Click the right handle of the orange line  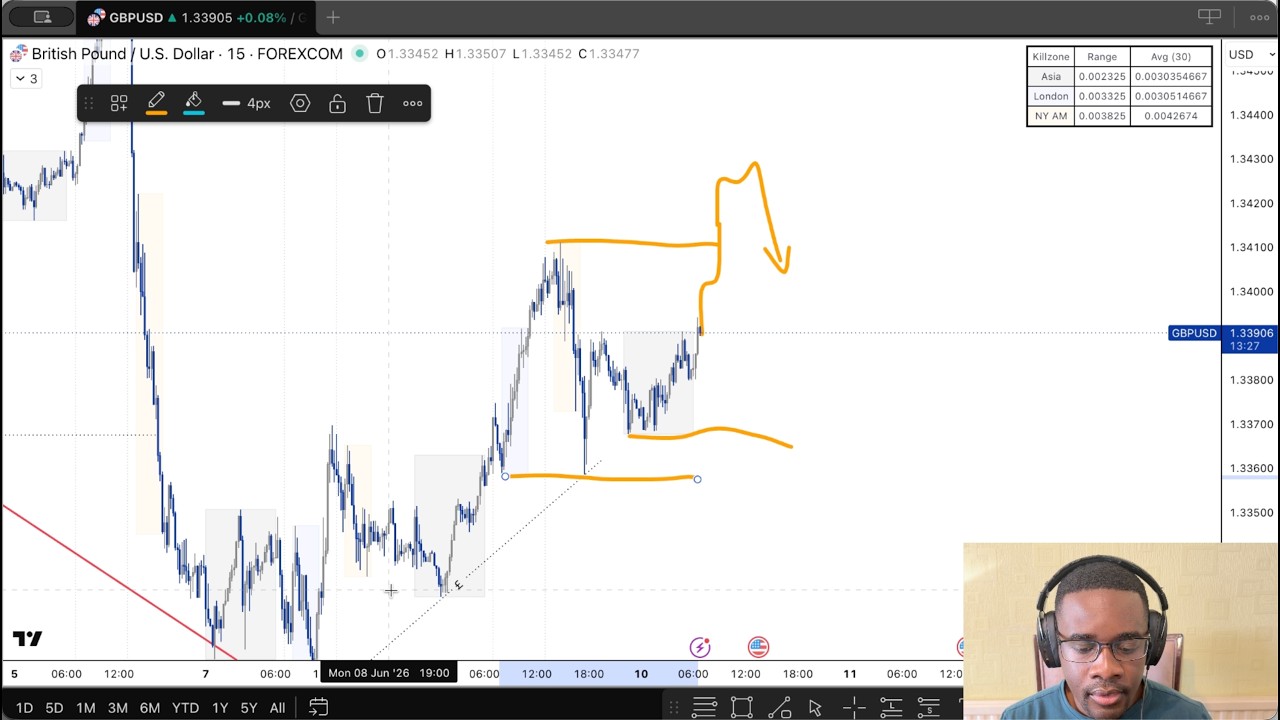697,479
